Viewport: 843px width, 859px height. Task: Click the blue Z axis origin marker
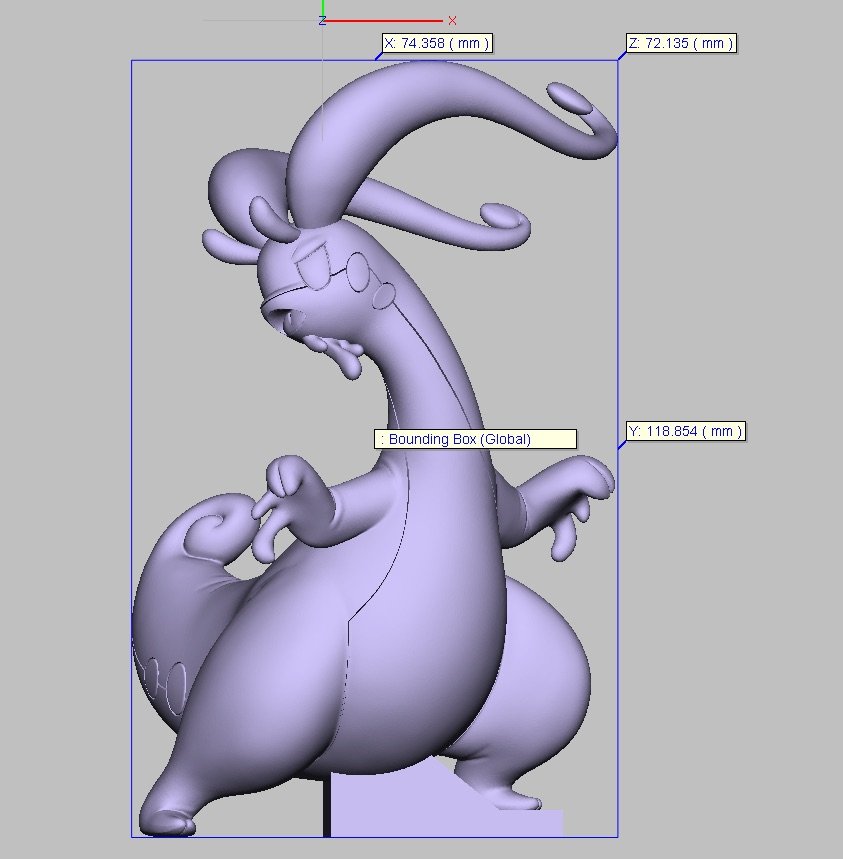coord(322,20)
